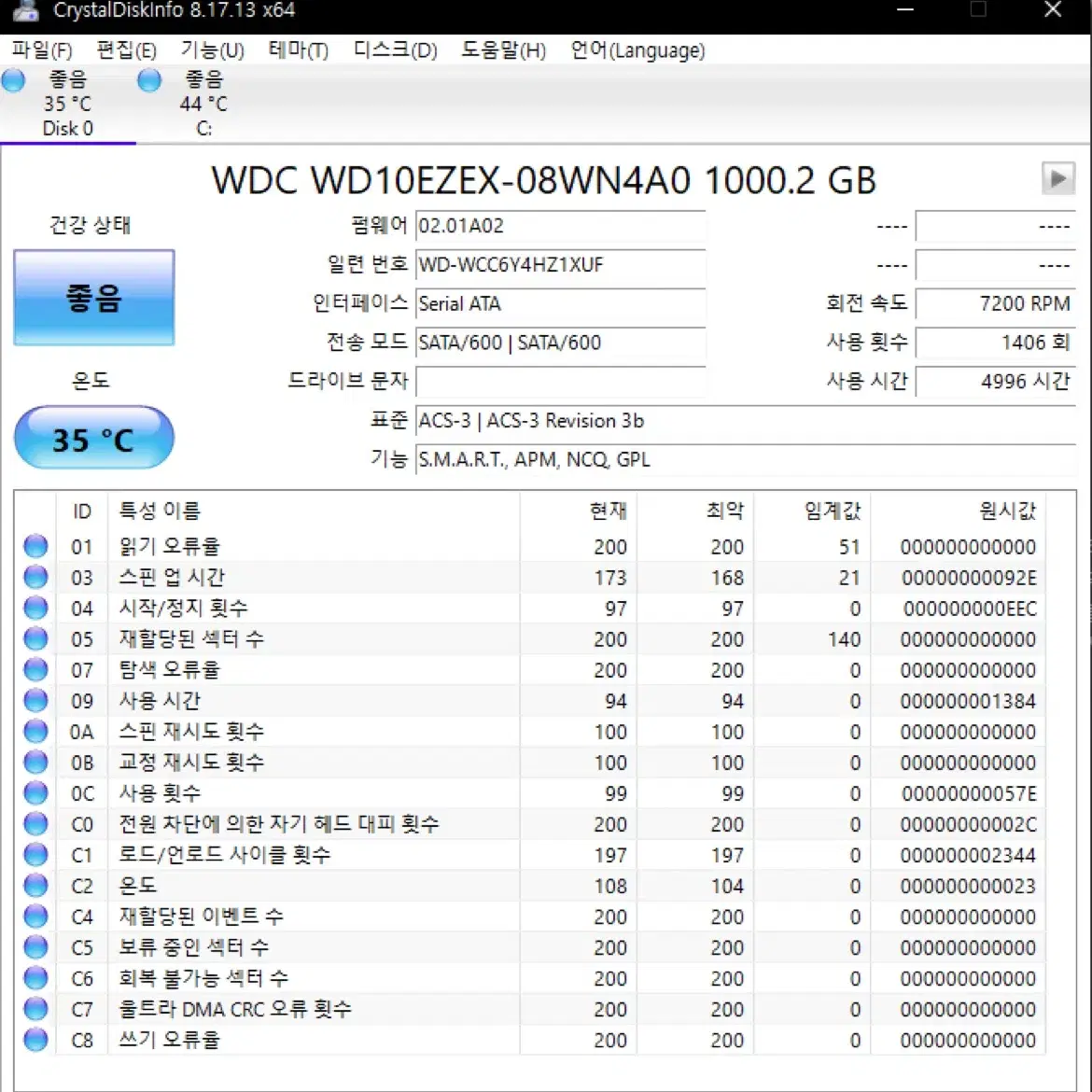Select the 스핀 업 시간 attribute name
This screenshot has height=1092, width=1092.
click(172, 578)
